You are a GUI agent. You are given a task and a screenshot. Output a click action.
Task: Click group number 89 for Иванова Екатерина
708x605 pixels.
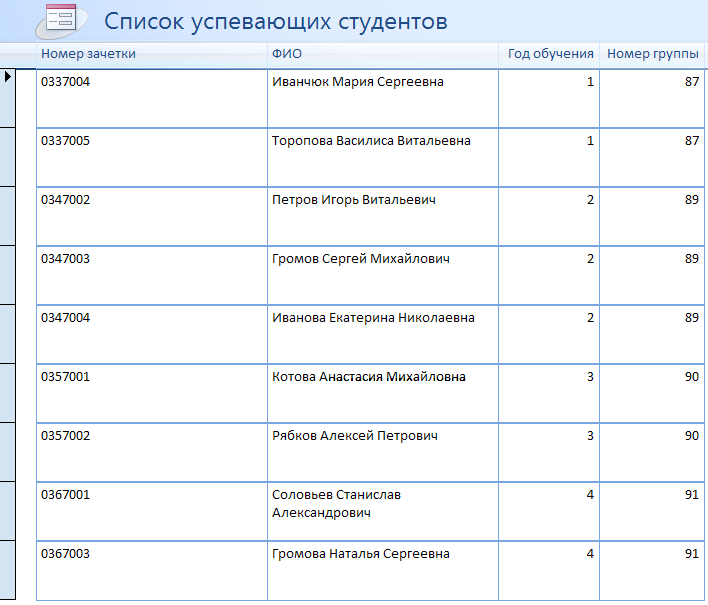pyautogui.click(x=652, y=335)
